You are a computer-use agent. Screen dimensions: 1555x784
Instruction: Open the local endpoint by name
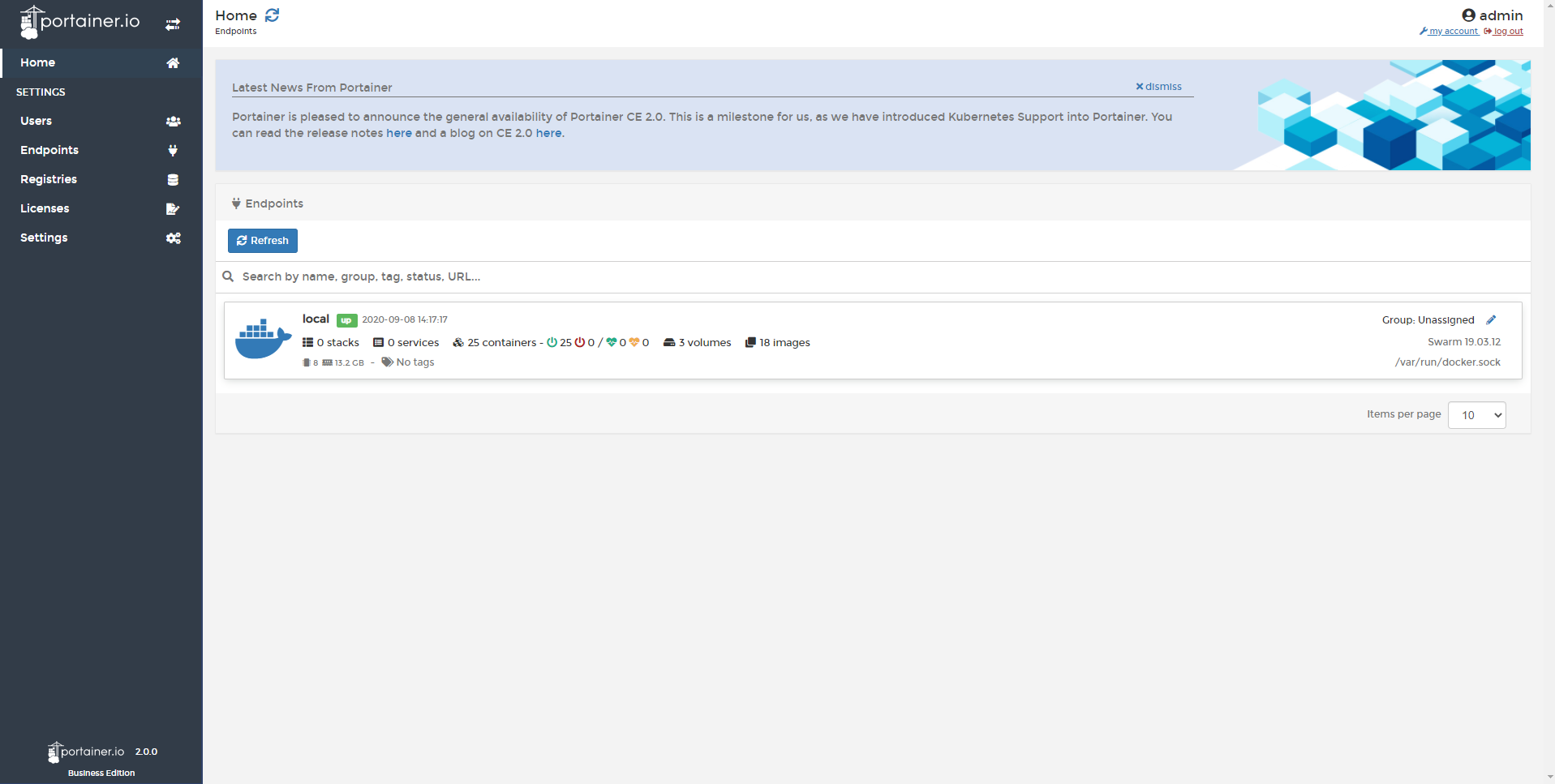(x=316, y=319)
